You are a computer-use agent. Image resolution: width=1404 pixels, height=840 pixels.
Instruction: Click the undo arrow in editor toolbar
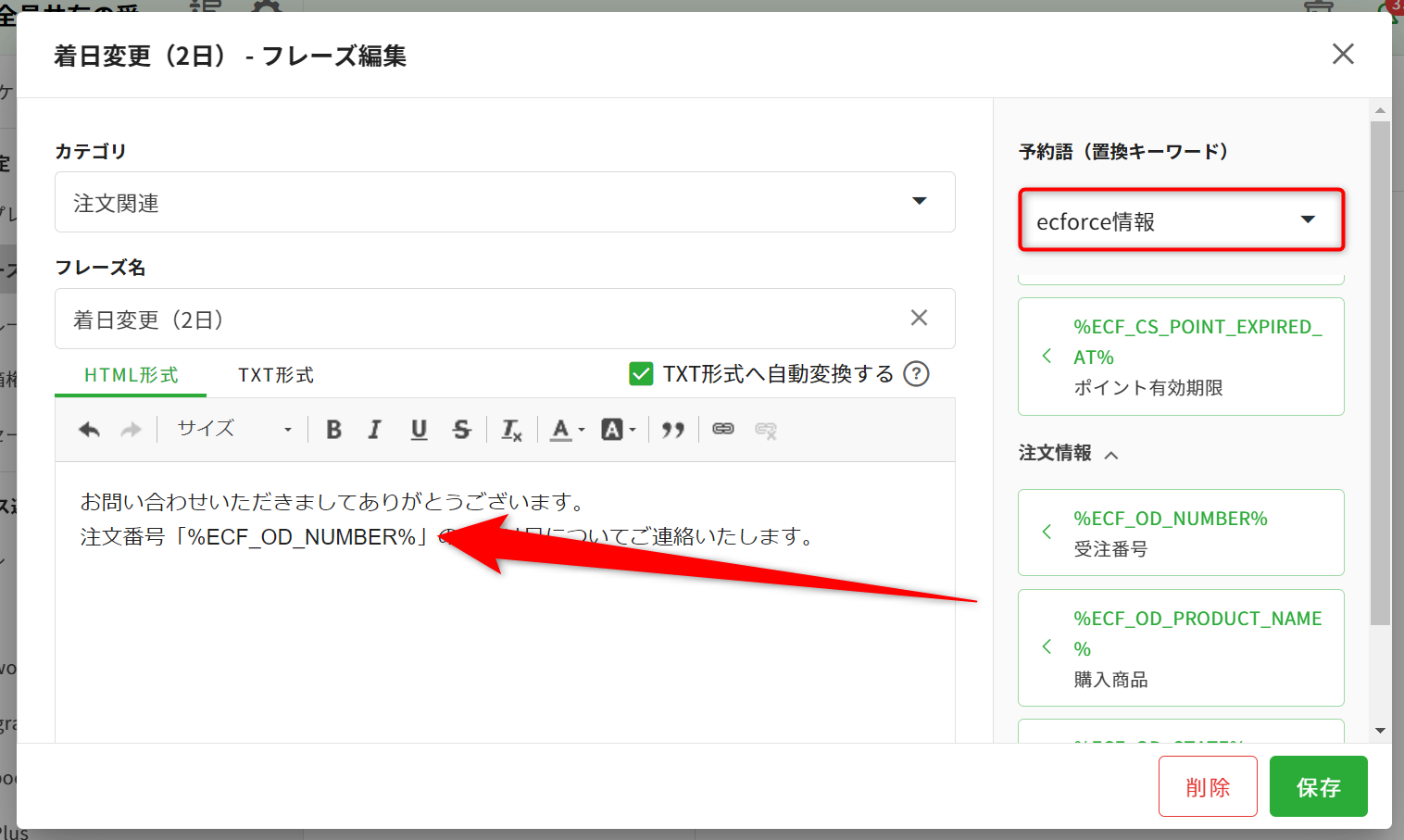90,430
